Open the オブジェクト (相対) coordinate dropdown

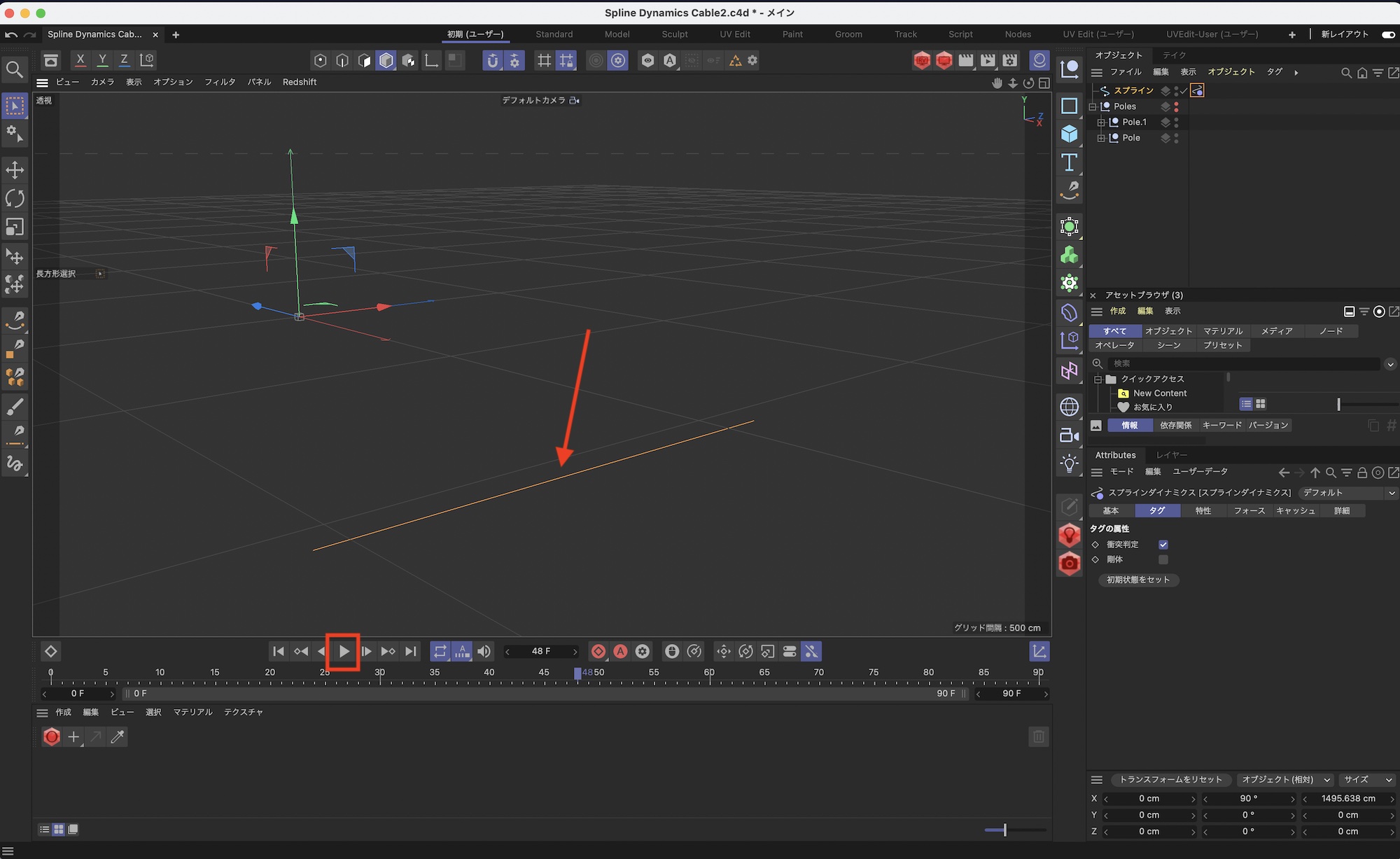[x=1284, y=780]
